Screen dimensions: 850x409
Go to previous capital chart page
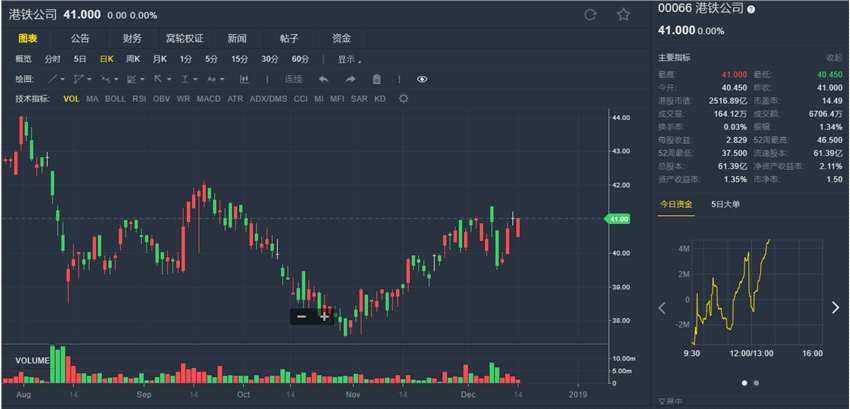(x=662, y=308)
